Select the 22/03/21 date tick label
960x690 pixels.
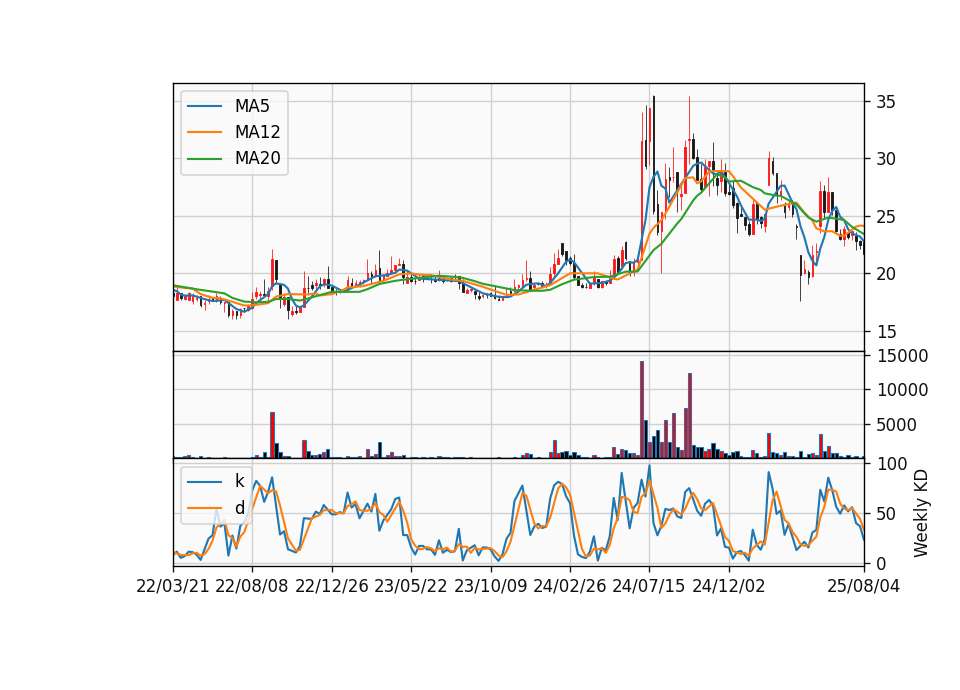point(173,586)
